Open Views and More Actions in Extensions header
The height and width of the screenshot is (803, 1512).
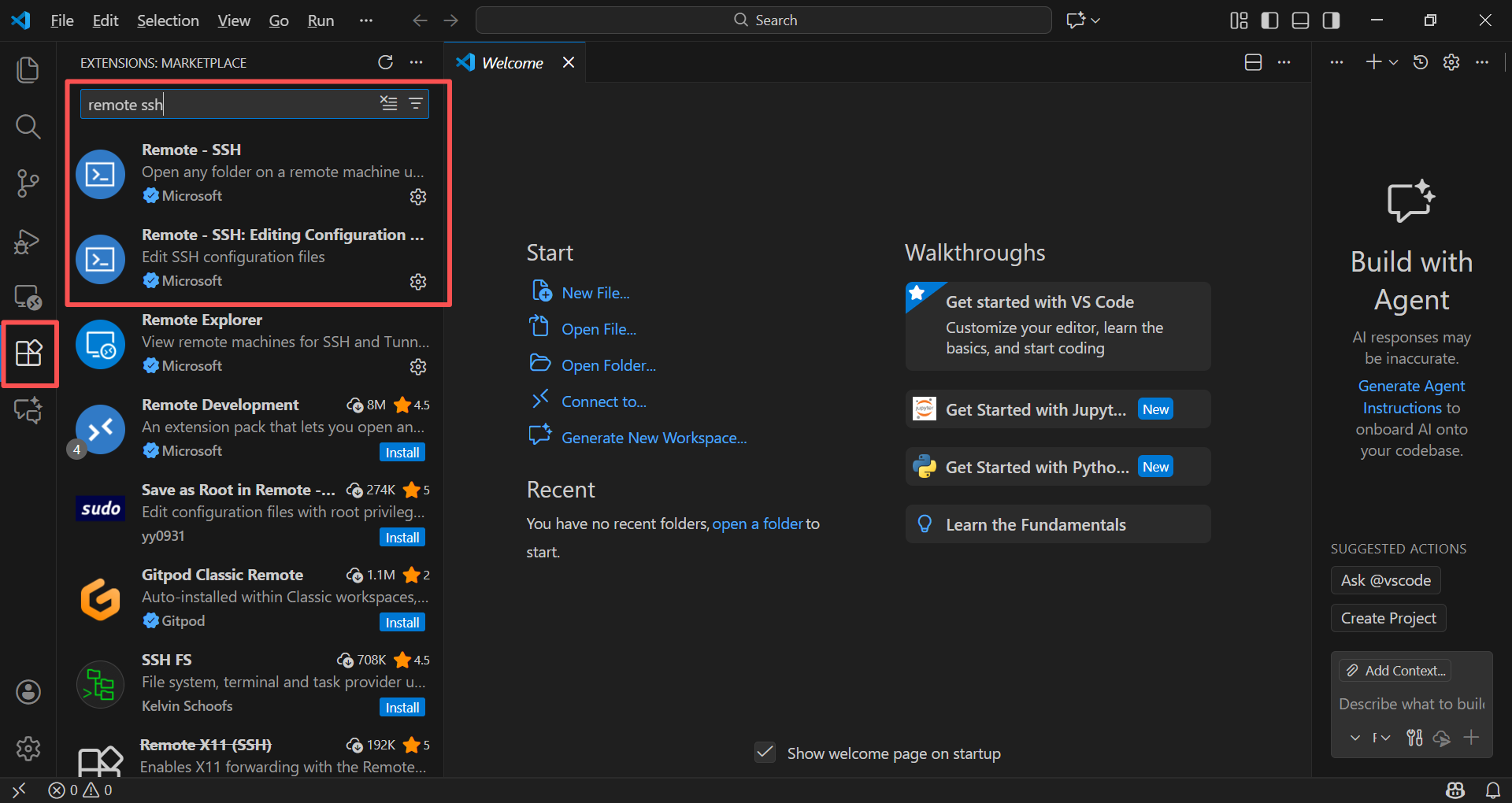pos(417,62)
